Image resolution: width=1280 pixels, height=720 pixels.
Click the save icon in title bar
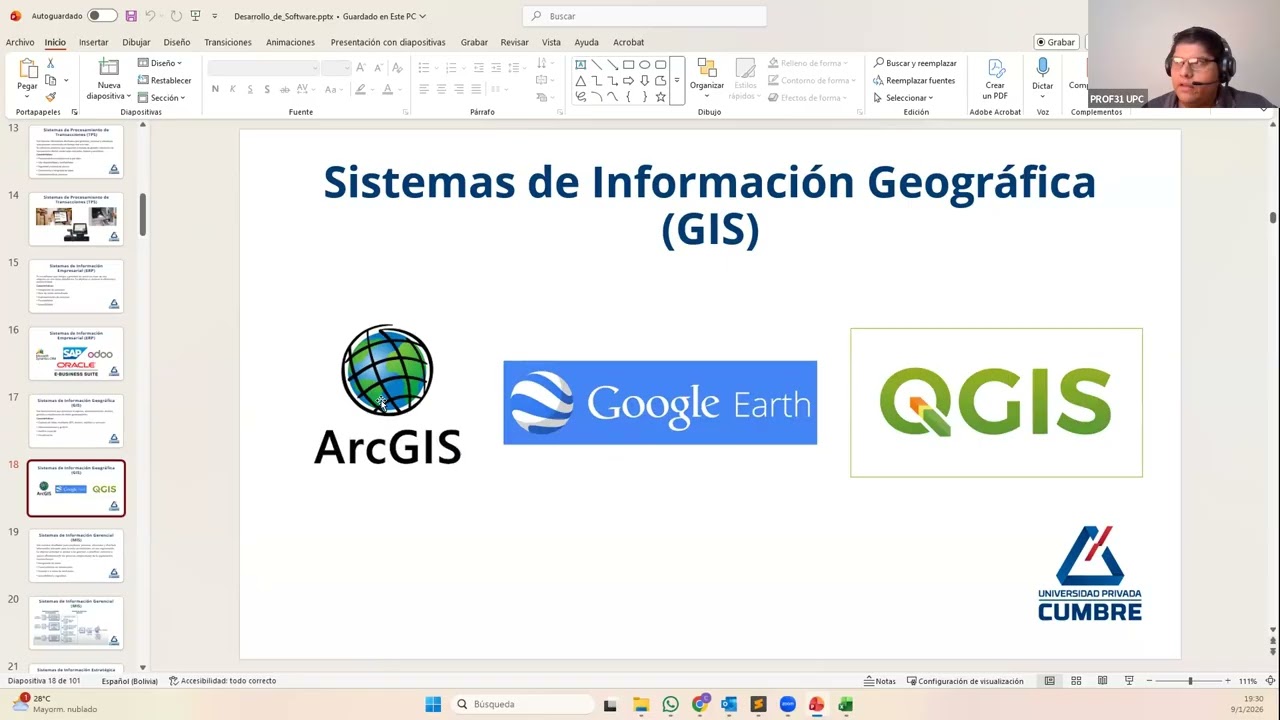coord(131,16)
